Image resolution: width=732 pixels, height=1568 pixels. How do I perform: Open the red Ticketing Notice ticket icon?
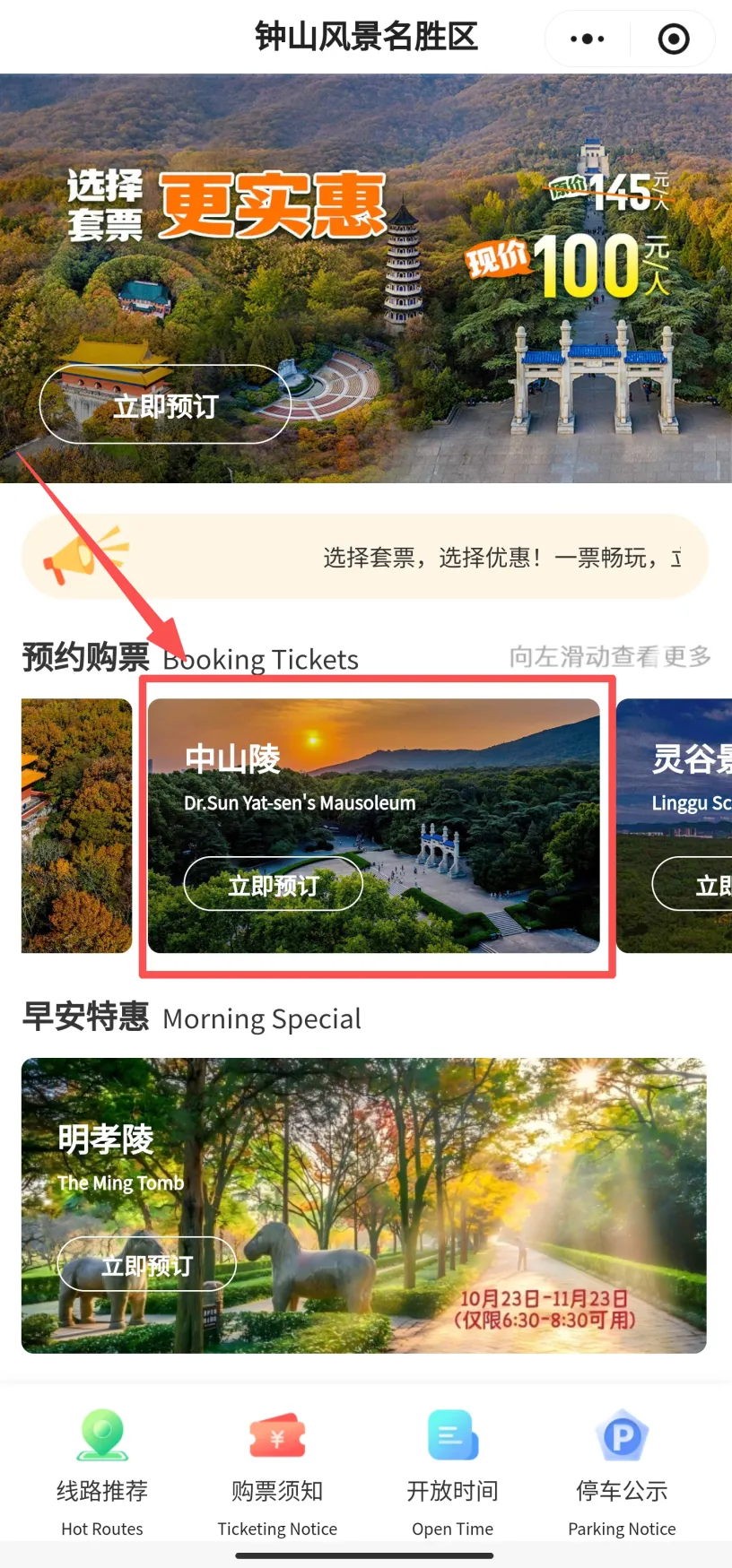[277, 1436]
